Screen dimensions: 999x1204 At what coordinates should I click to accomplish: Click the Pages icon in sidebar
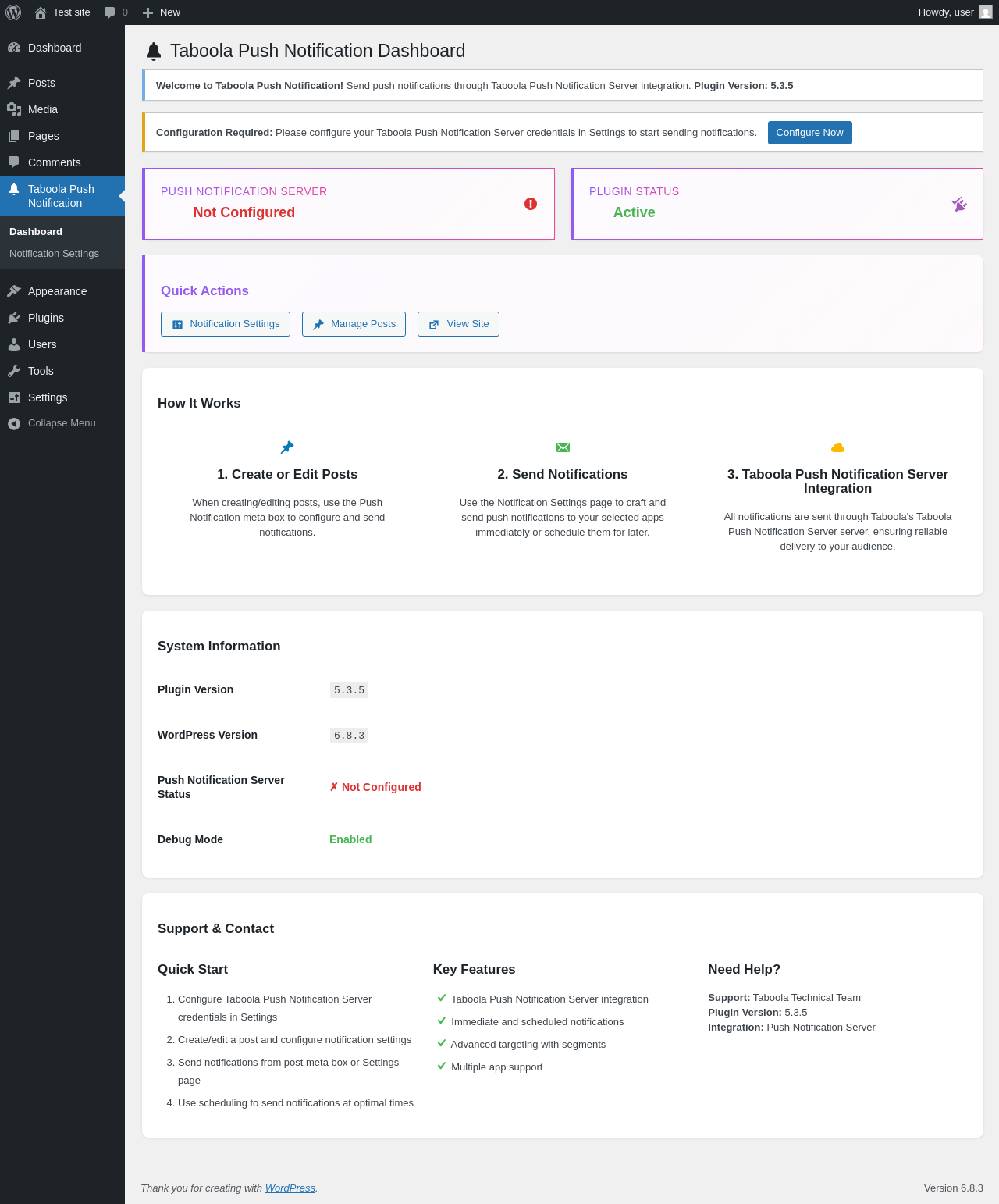14,136
